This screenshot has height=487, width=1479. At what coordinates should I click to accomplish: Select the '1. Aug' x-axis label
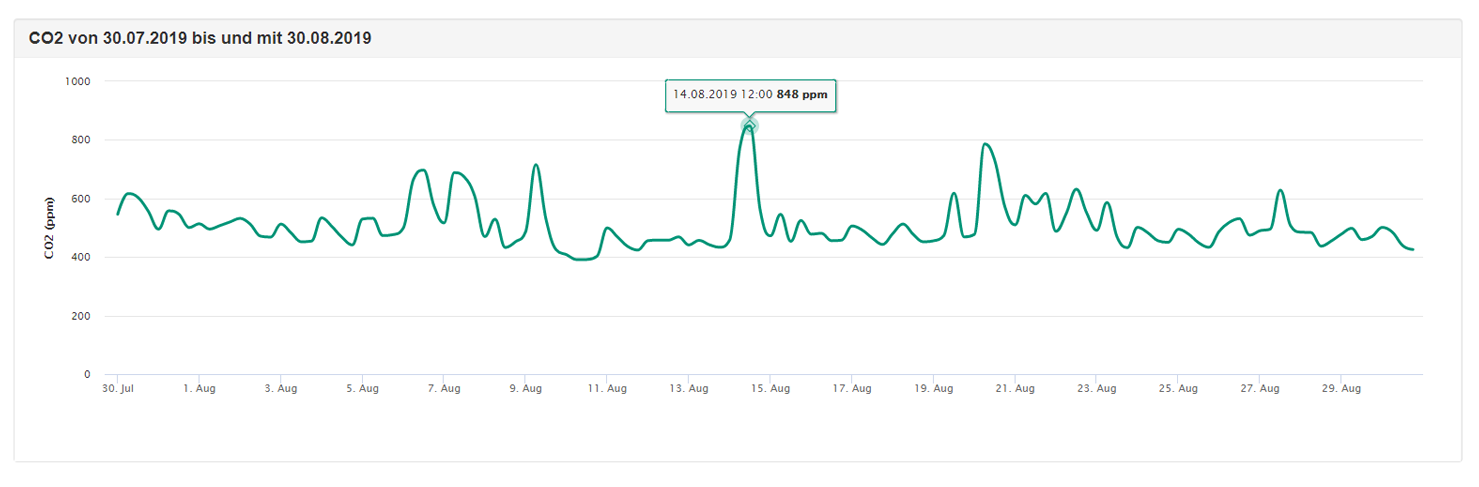click(x=199, y=388)
